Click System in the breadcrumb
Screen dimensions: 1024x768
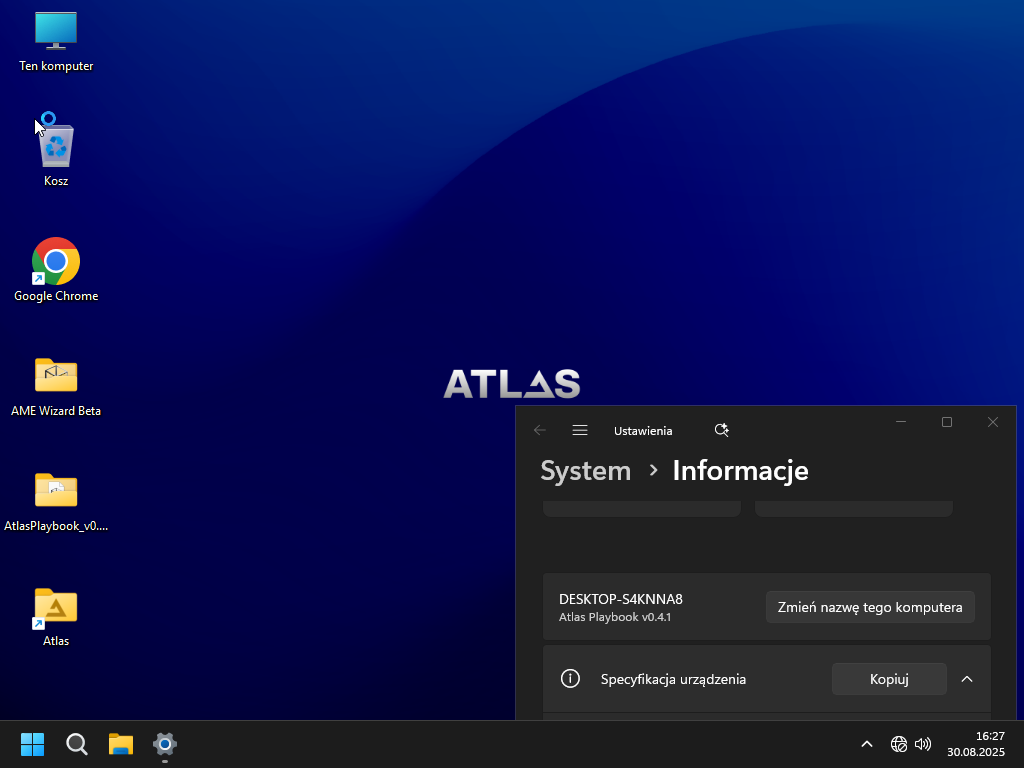point(585,470)
